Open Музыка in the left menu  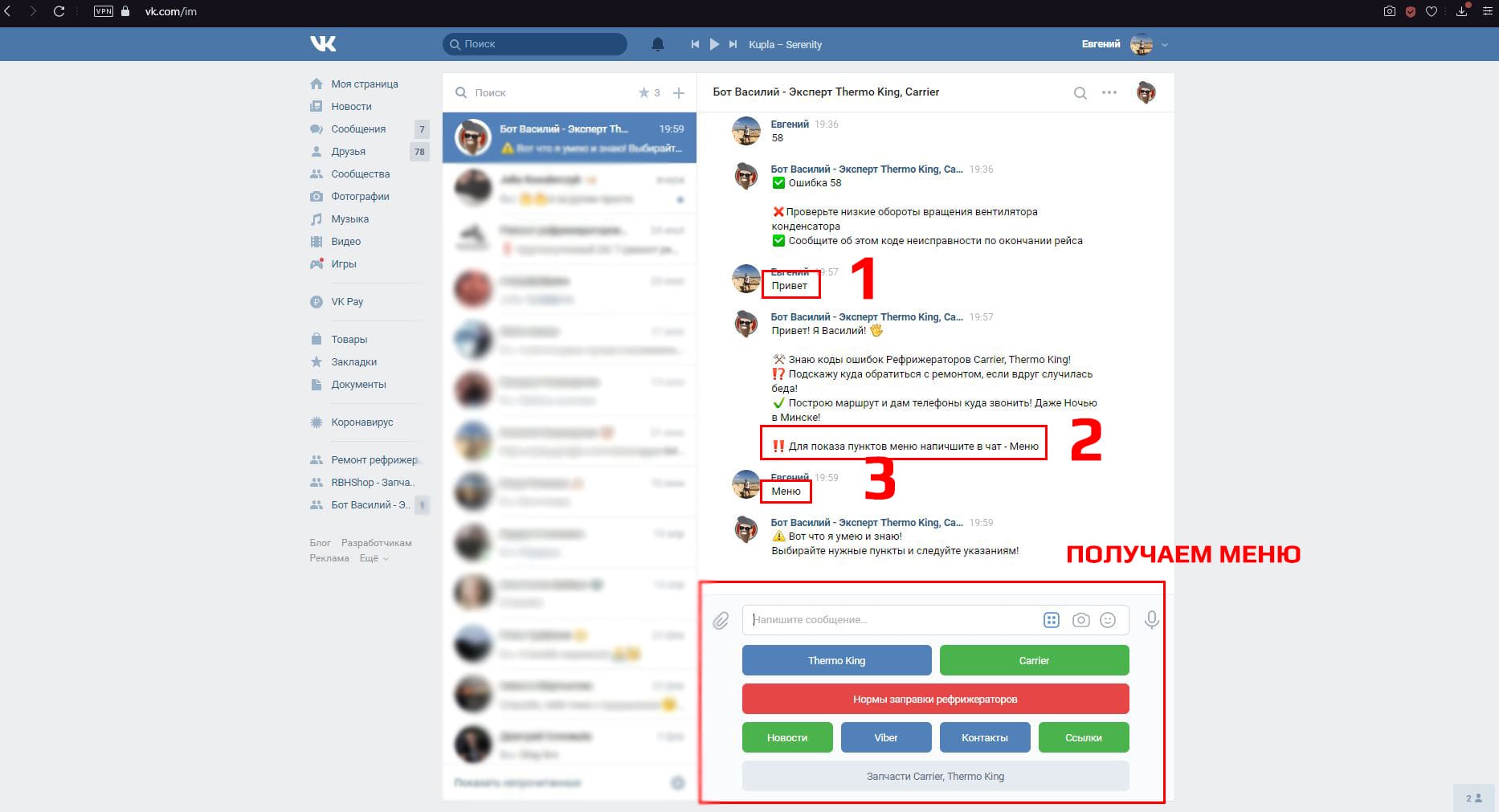click(350, 218)
